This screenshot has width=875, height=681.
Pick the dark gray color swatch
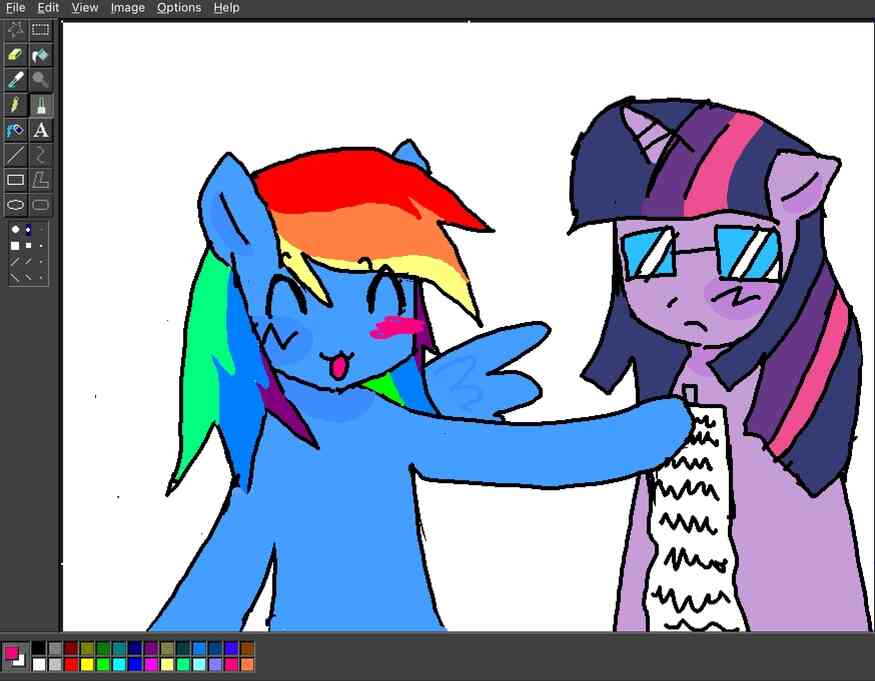[x=55, y=648]
